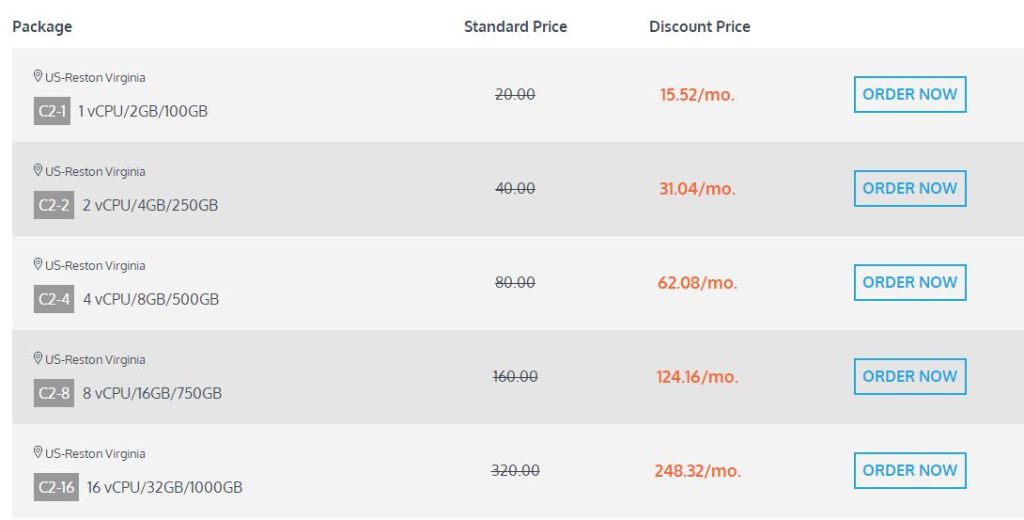
Task: Select the C2-2 package badge
Action: 54,205
